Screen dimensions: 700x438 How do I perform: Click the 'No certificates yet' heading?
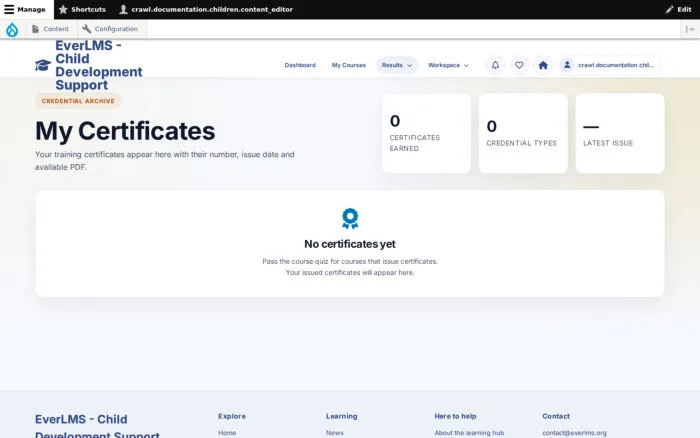pos(350,244)
